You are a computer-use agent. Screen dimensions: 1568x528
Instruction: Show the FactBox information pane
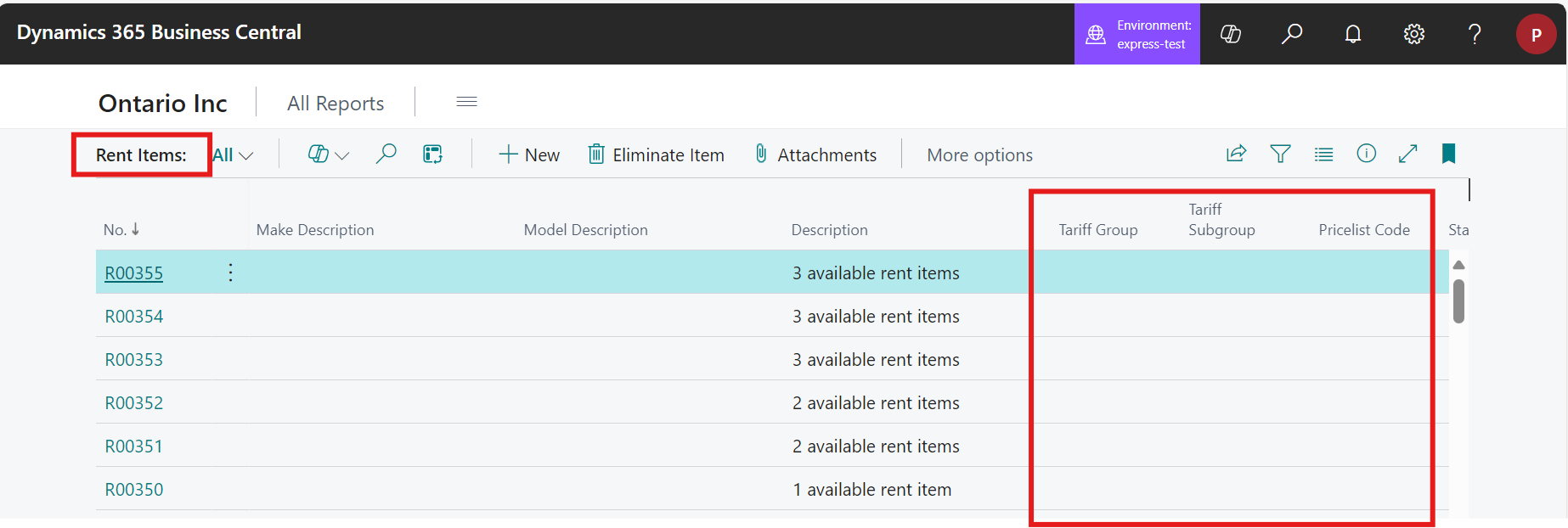tap(1366, 154)
